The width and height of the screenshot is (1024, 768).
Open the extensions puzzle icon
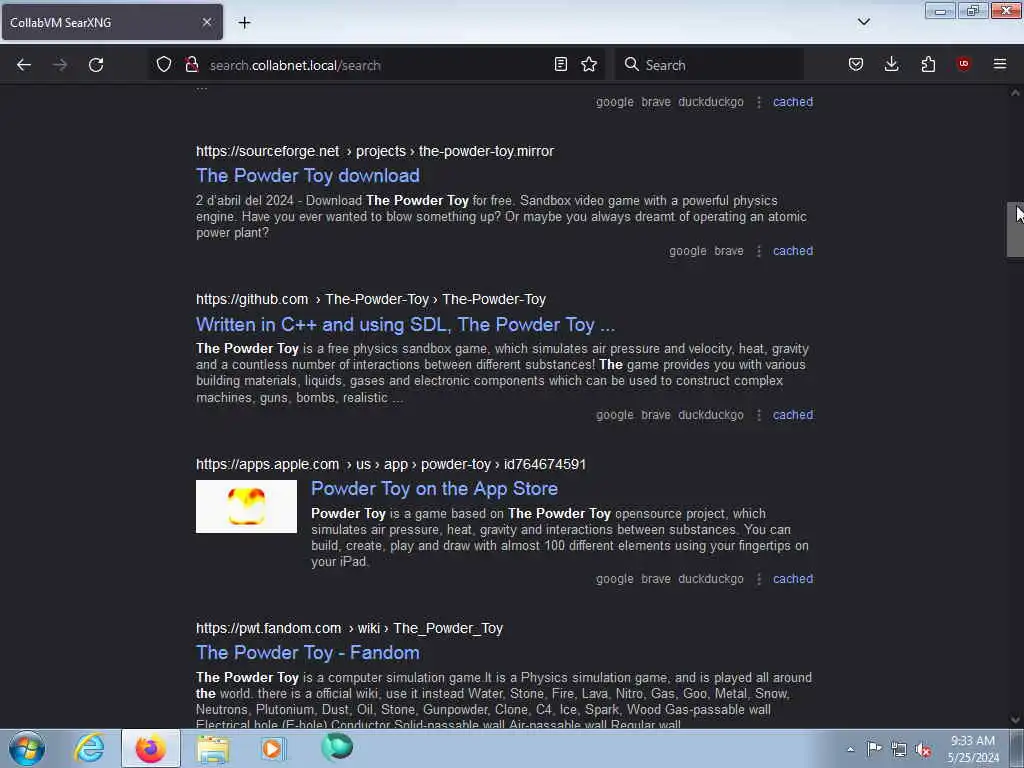928,65
